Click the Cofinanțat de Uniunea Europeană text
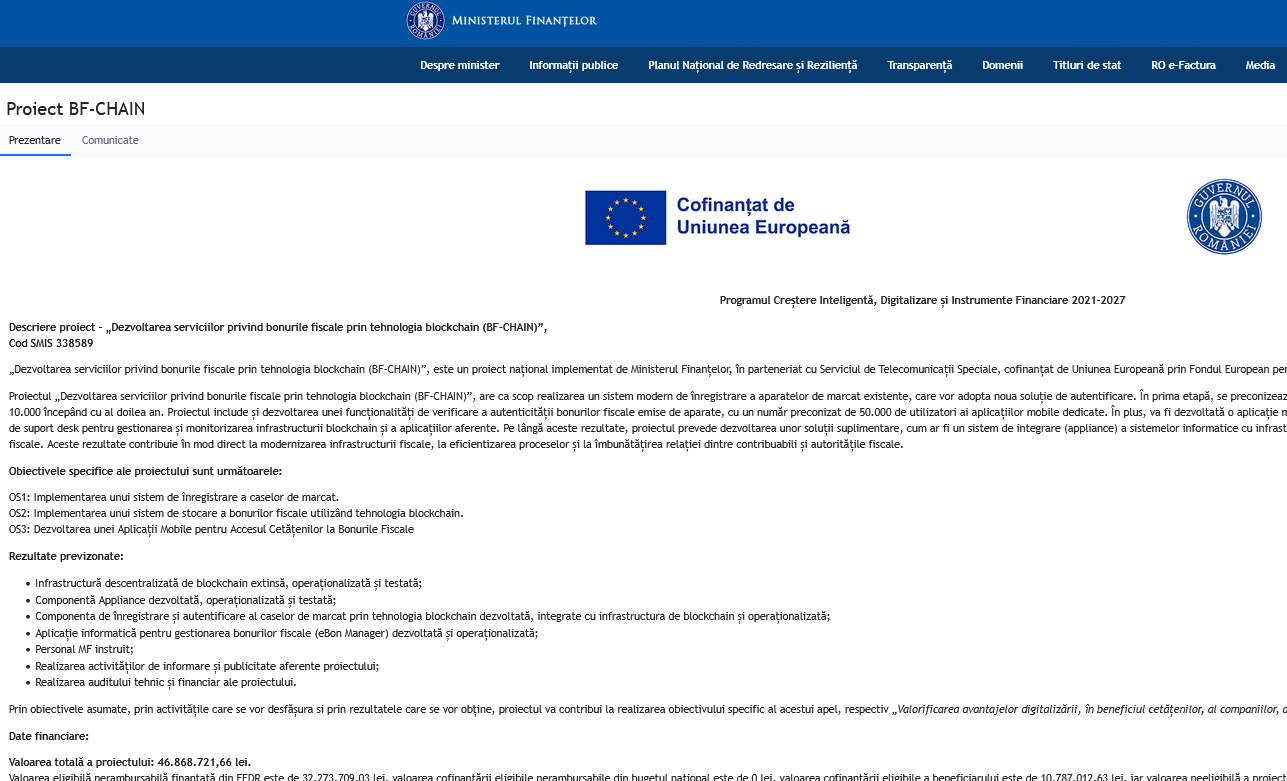 tap(762, 216)
